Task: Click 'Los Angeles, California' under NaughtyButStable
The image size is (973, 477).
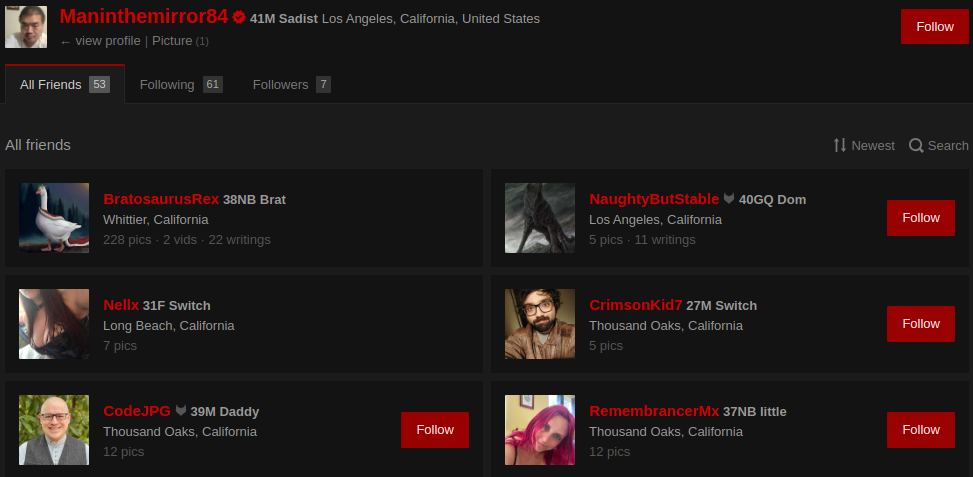Action: pos(655,220)
